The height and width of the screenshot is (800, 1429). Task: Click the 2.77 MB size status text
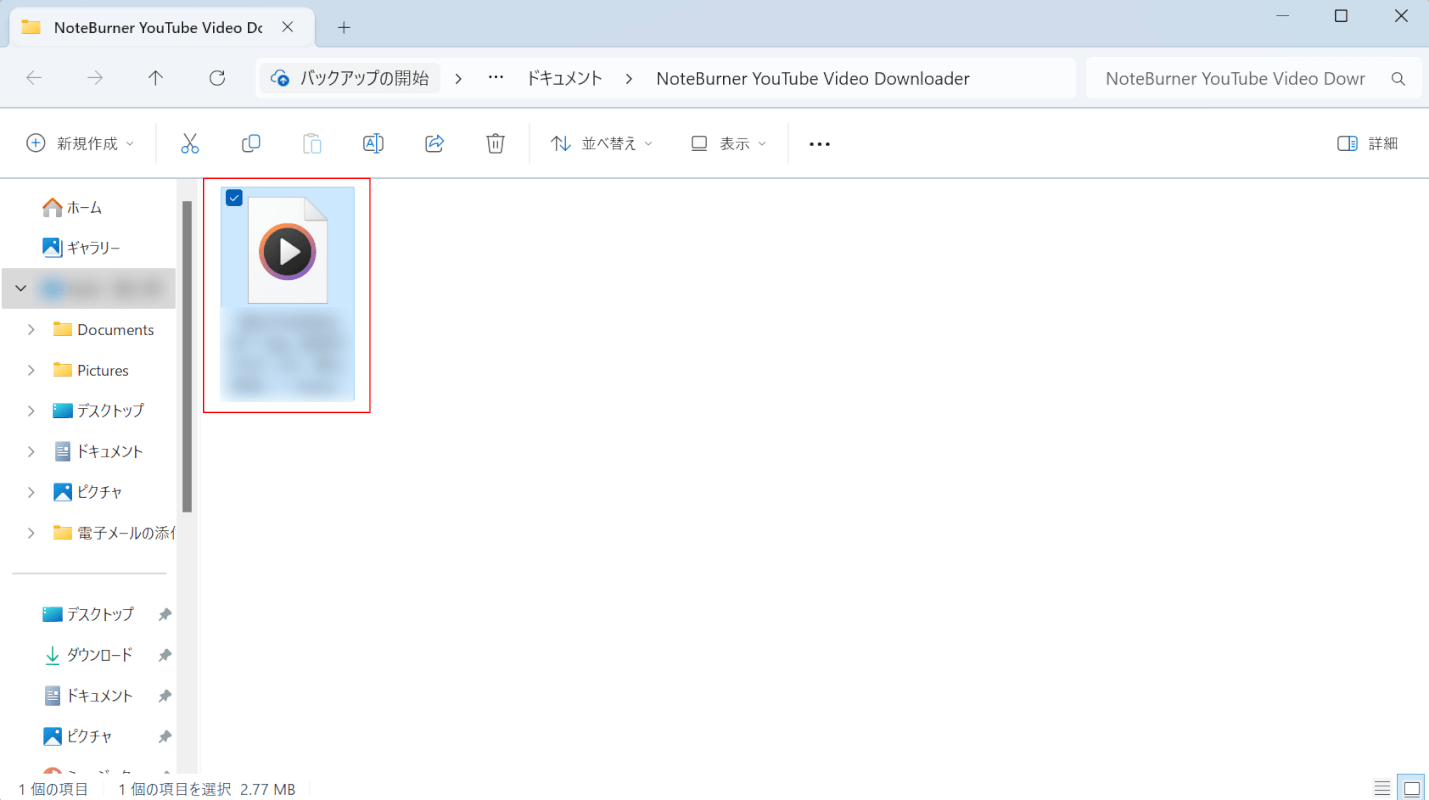268,789
